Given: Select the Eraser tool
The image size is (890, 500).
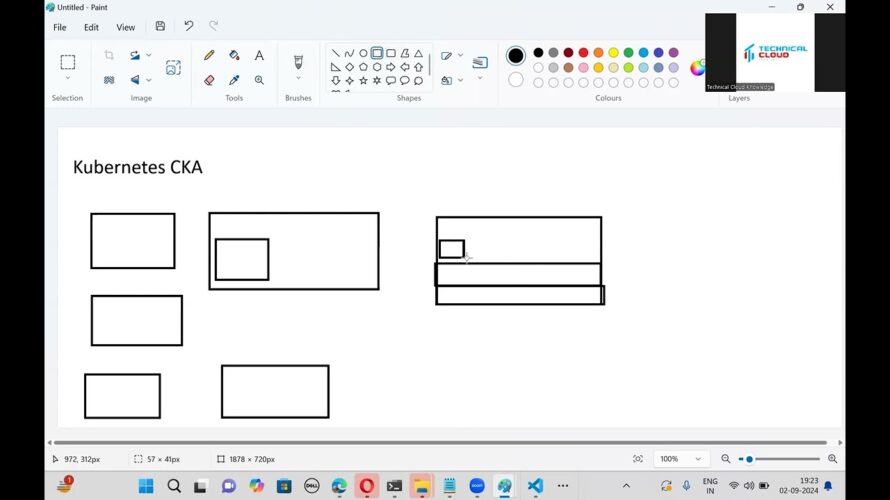Looking at the screenshot, I should pyautogui.click(x=209, y=80).
